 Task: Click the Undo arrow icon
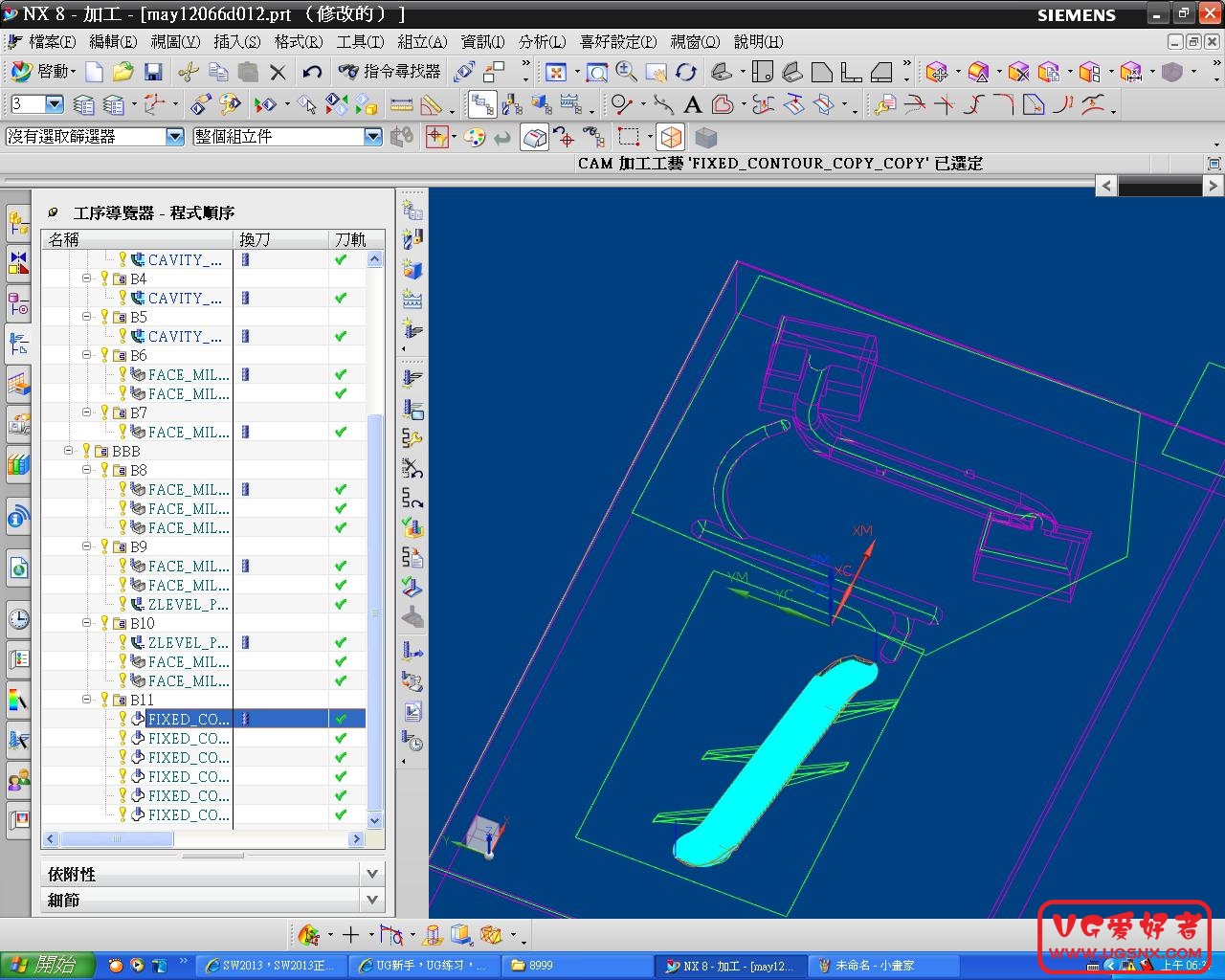(x=312, y=72)
